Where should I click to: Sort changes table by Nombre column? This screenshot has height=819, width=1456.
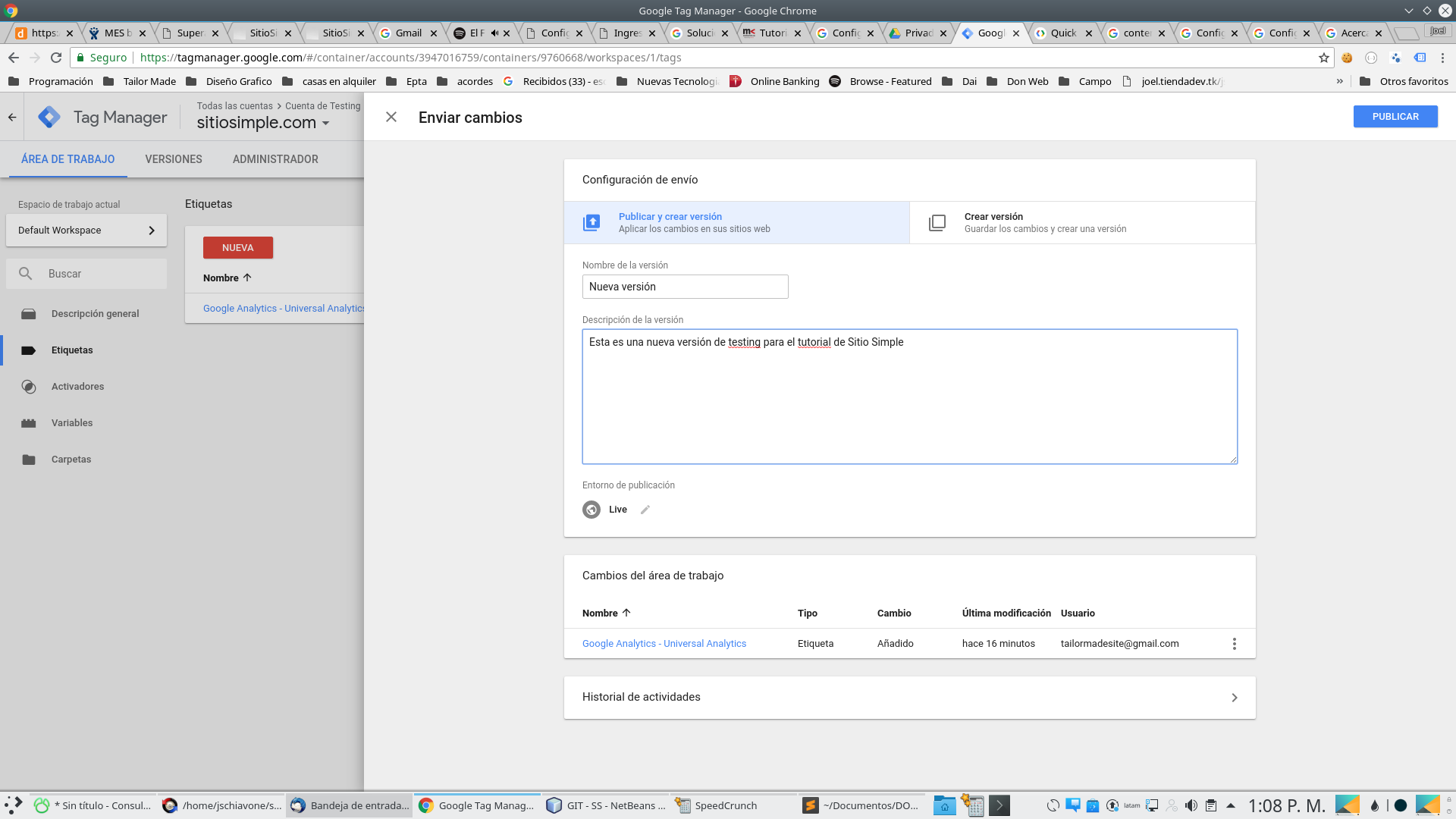coord(607,613)
